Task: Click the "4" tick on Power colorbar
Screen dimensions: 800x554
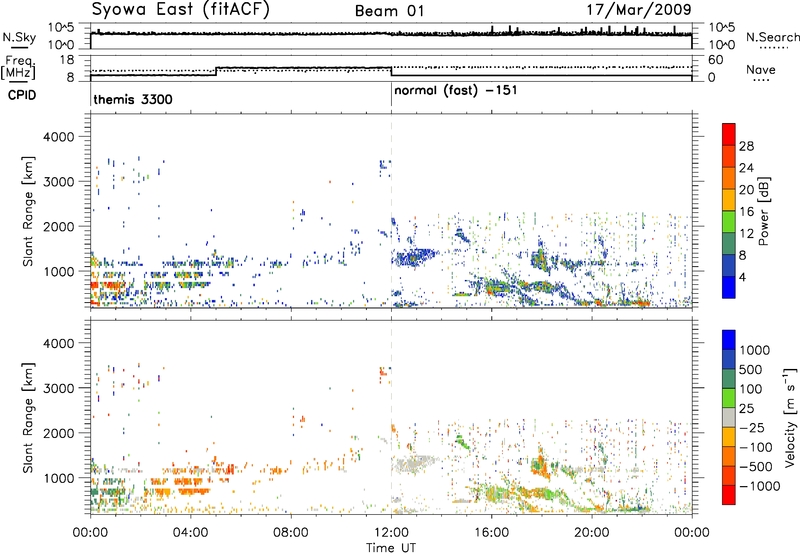Action: pos(743,277)
